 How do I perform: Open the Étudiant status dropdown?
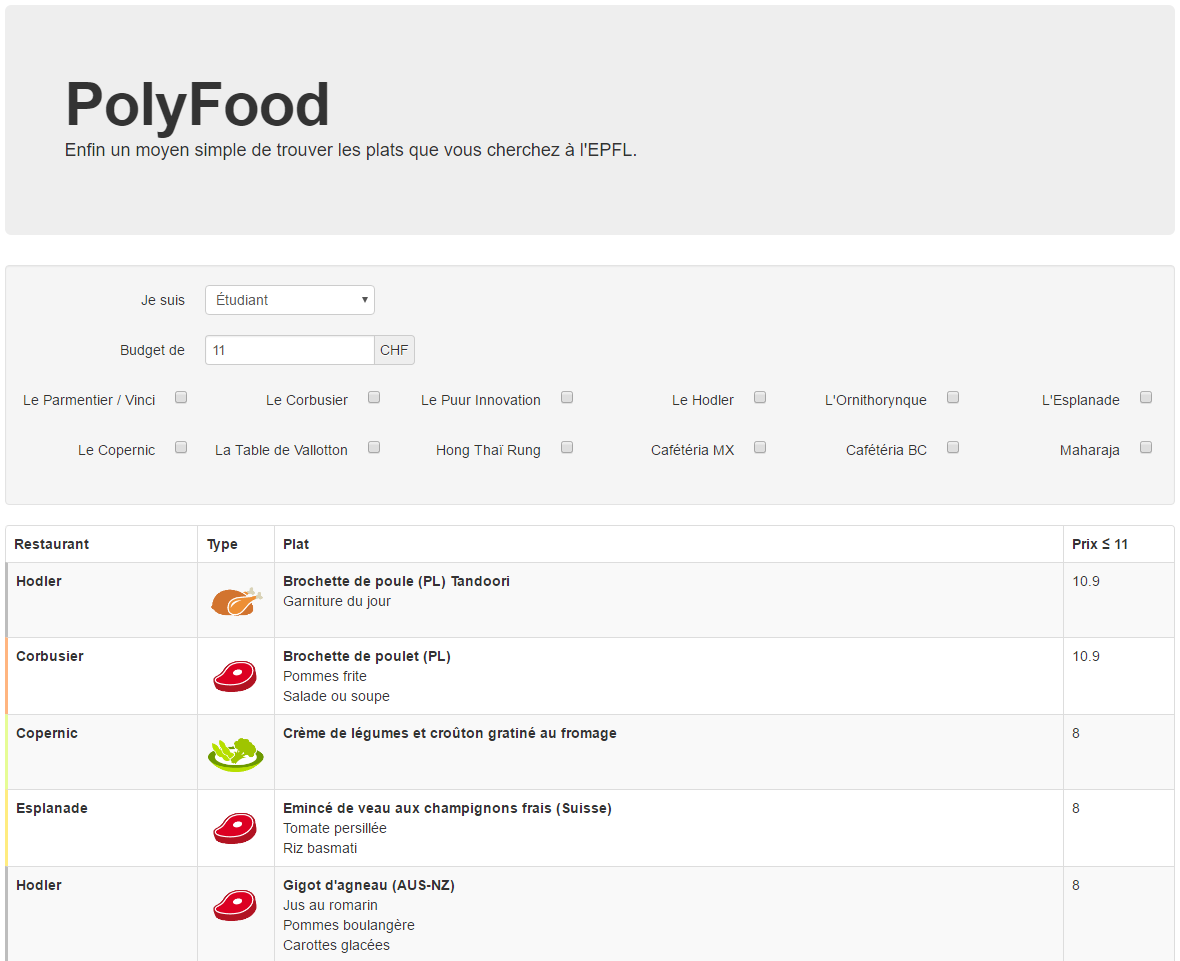[290, 300]
